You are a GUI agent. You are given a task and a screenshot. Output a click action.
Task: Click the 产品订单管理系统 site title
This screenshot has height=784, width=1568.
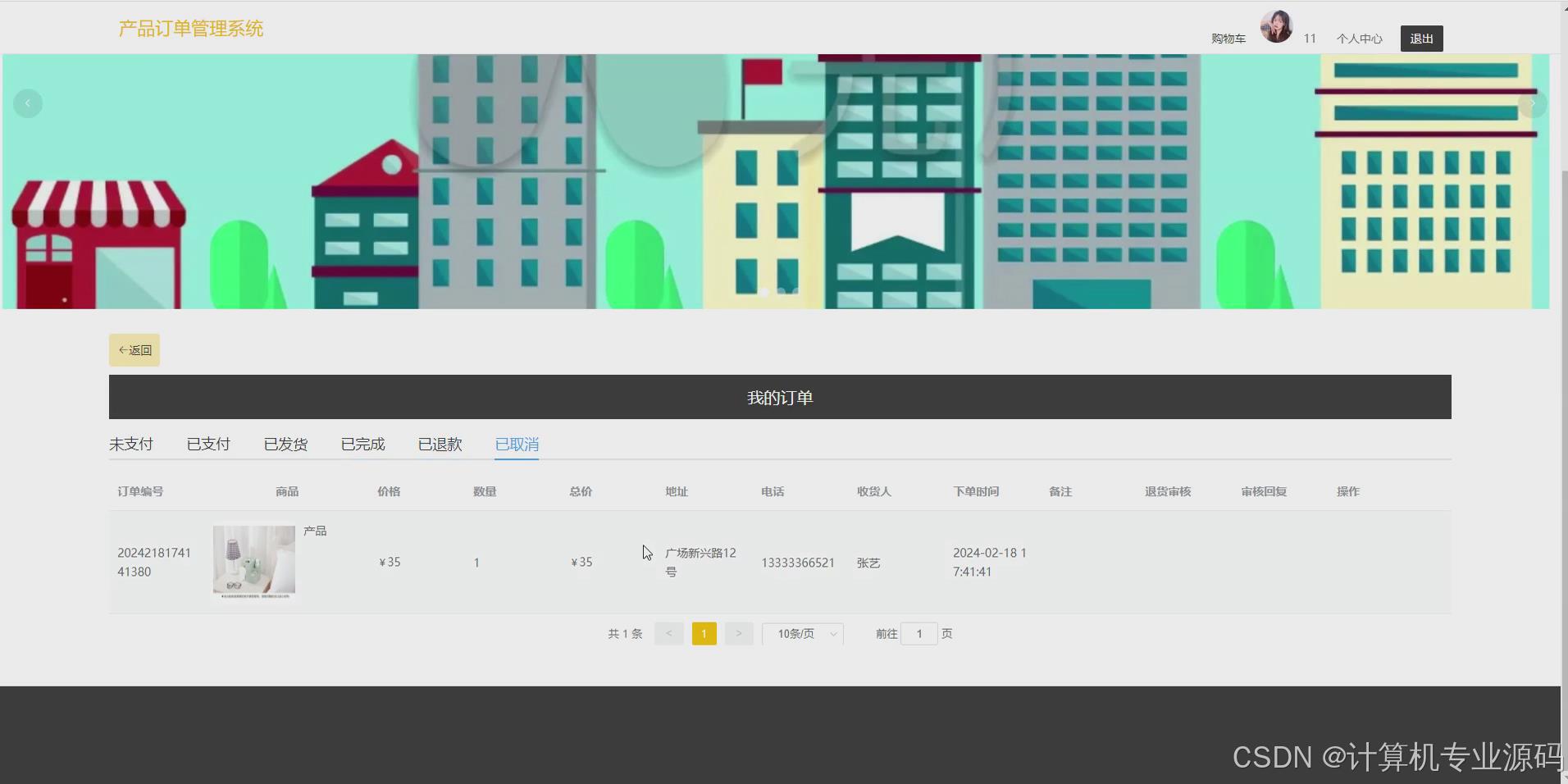click(x=191, y=29)
